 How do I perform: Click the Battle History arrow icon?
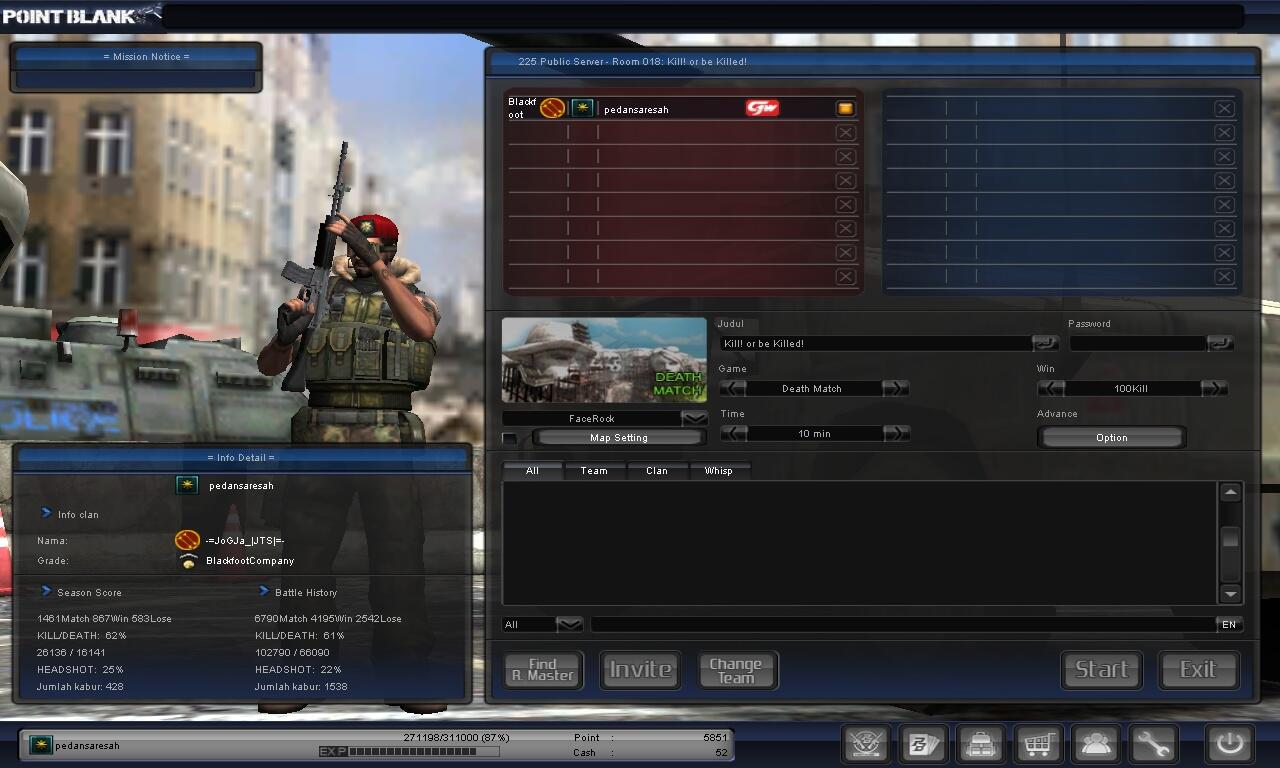point(264,591)
